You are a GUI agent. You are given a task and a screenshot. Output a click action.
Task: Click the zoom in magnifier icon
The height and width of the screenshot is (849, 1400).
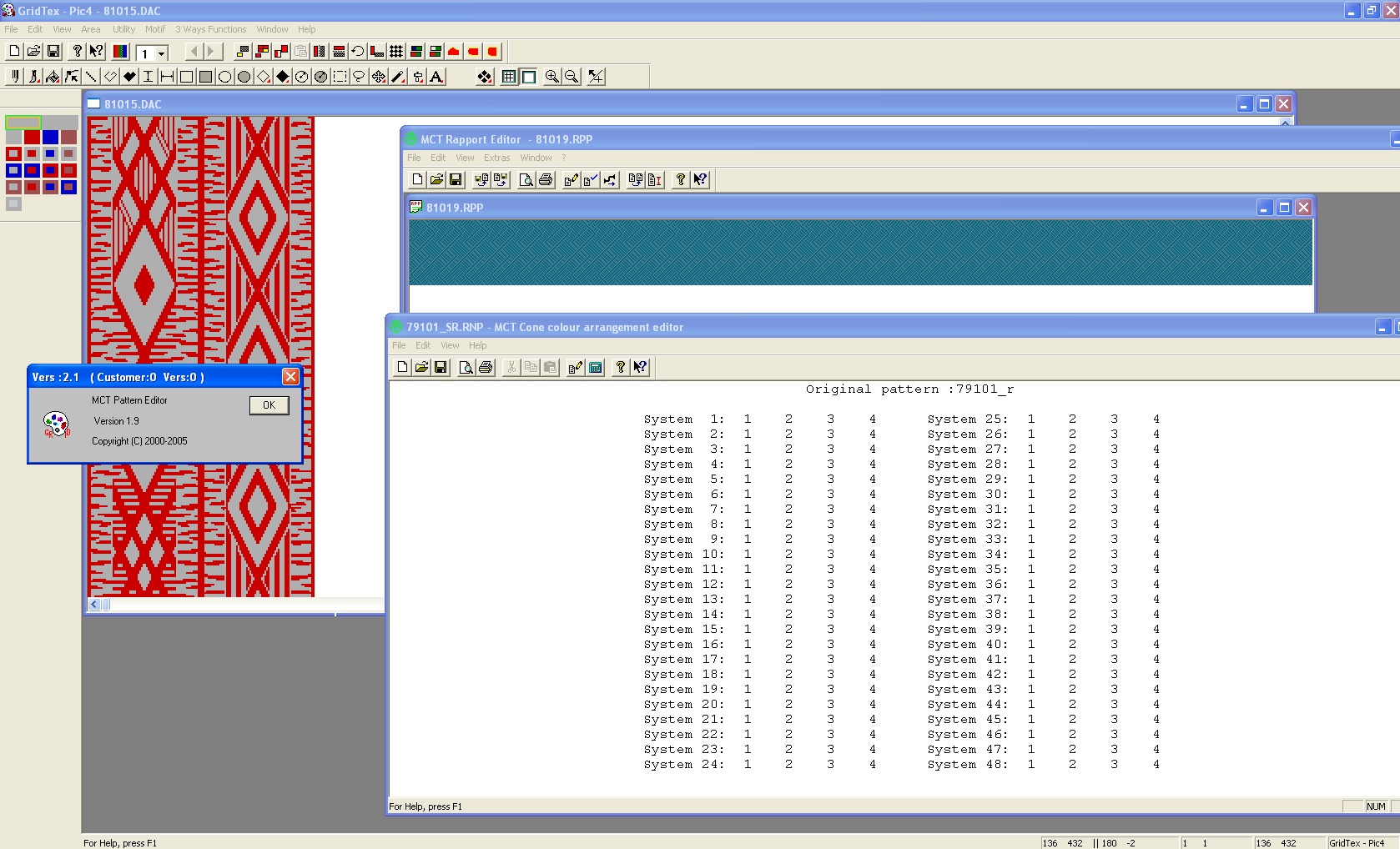click(551, 77)
